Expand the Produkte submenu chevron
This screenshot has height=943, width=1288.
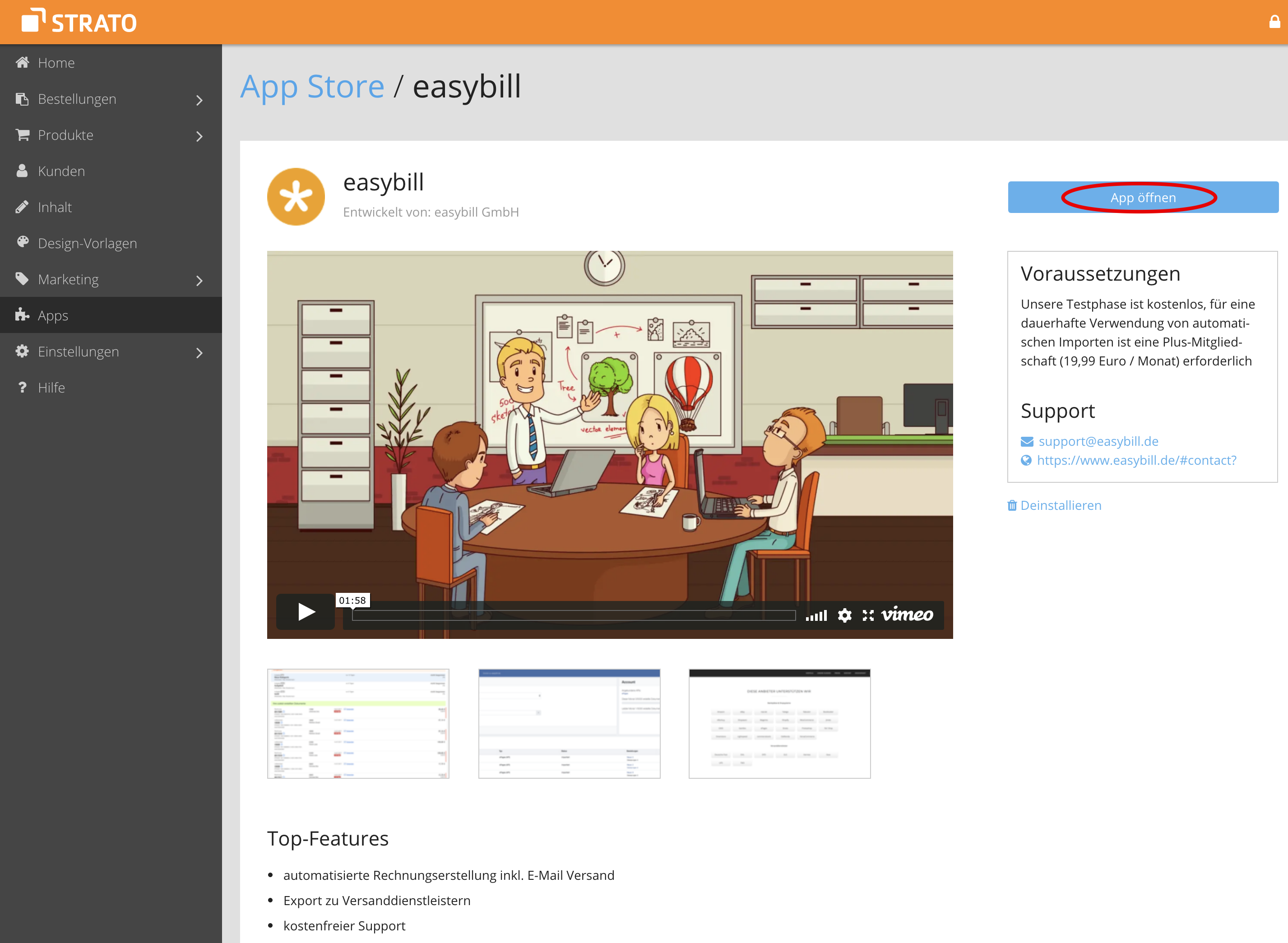[x=199, y=136]
